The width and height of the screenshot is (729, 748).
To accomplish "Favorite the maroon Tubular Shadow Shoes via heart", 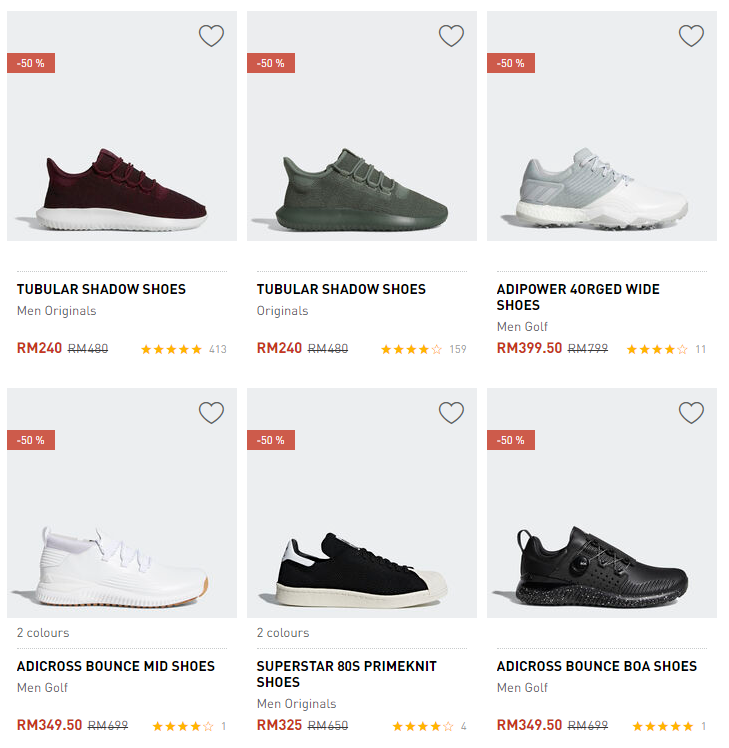I will coord(211,36).
